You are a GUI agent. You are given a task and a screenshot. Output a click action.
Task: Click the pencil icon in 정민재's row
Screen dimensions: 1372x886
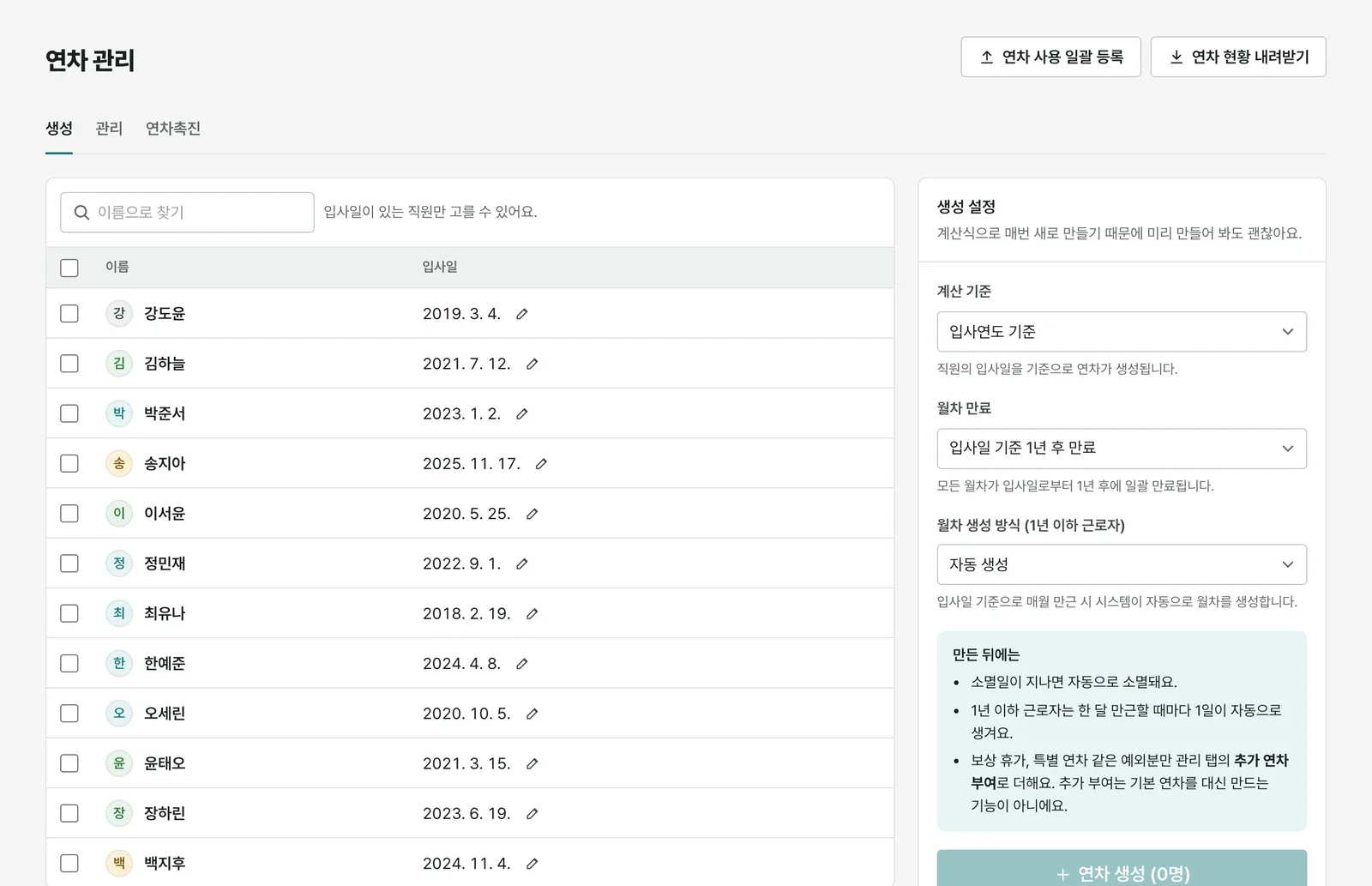tap(521, 564)
